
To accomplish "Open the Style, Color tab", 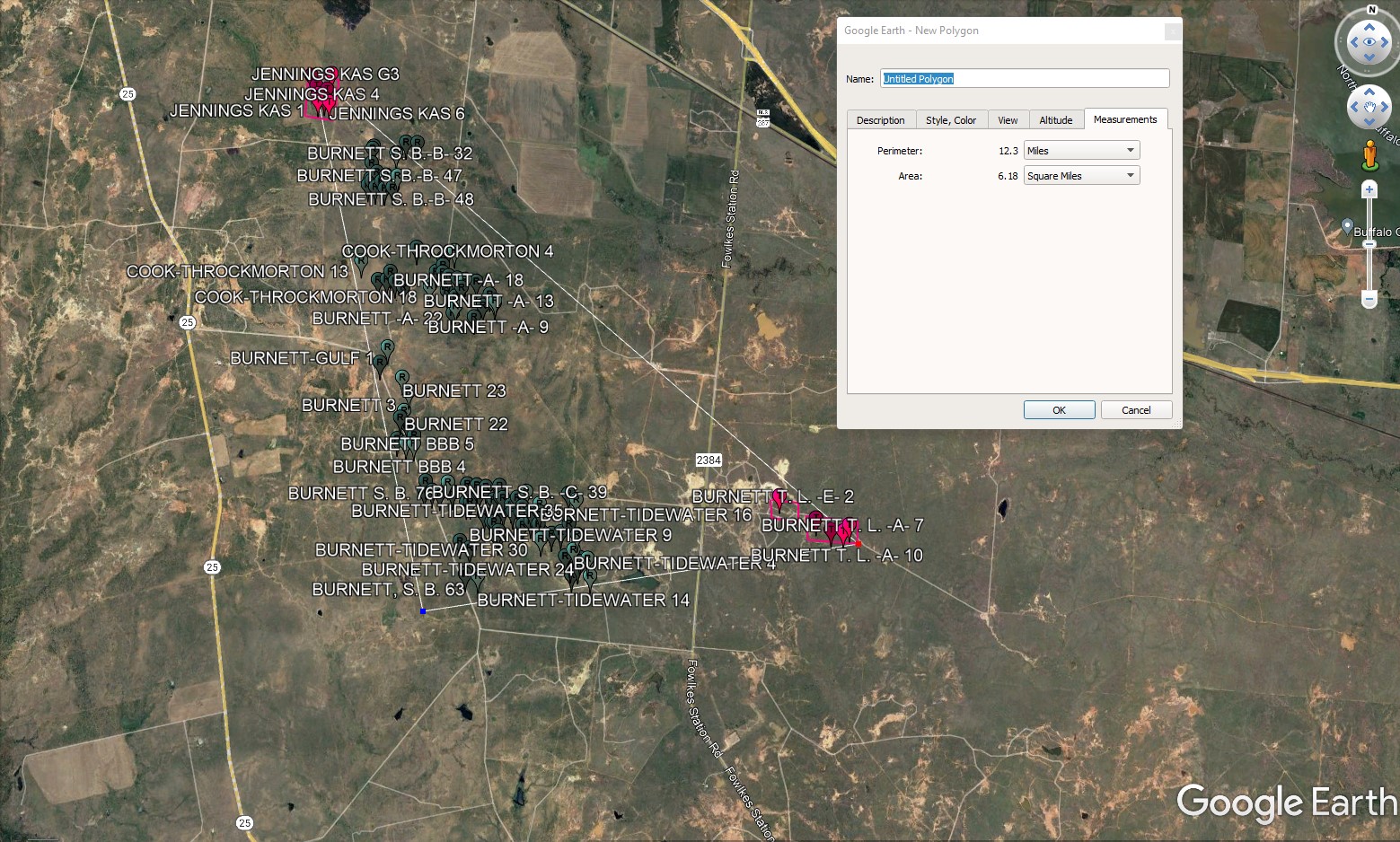I will (x=951, y=120).
